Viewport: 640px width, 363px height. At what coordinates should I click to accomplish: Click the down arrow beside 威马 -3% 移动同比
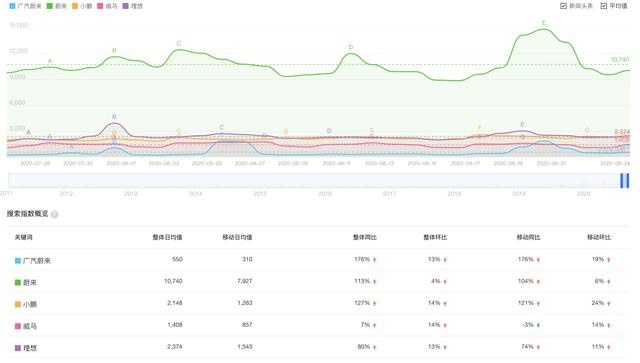[x=538, y=325]
